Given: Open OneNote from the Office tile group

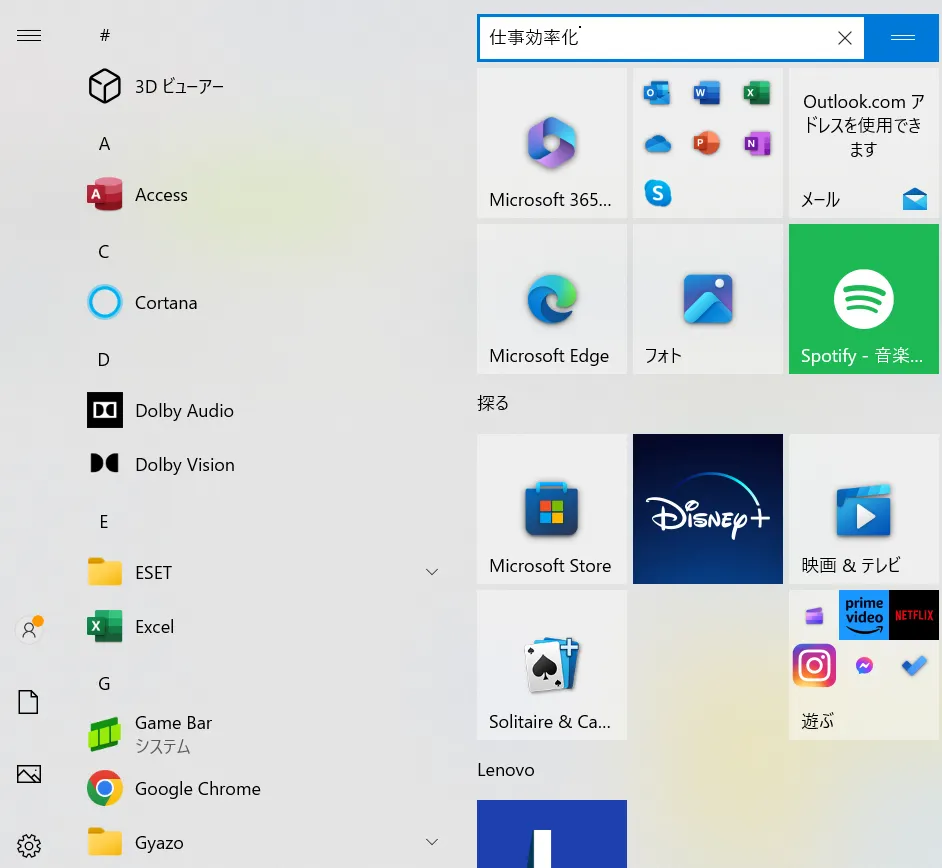Looking at the screenshot, I should 757,143.
